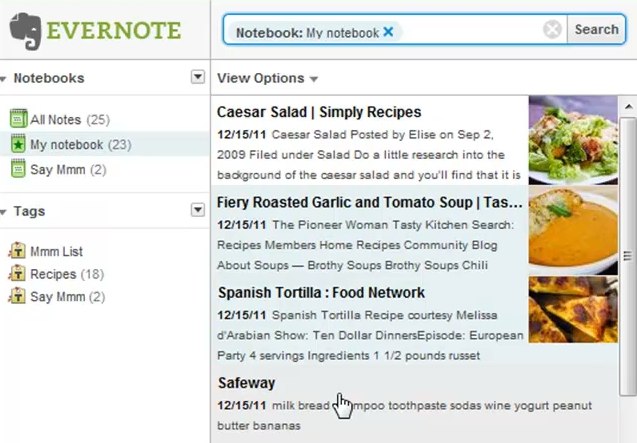637x443 pixels.
Task: Click the Say Mmm tag icon
Action: [17, 296]
